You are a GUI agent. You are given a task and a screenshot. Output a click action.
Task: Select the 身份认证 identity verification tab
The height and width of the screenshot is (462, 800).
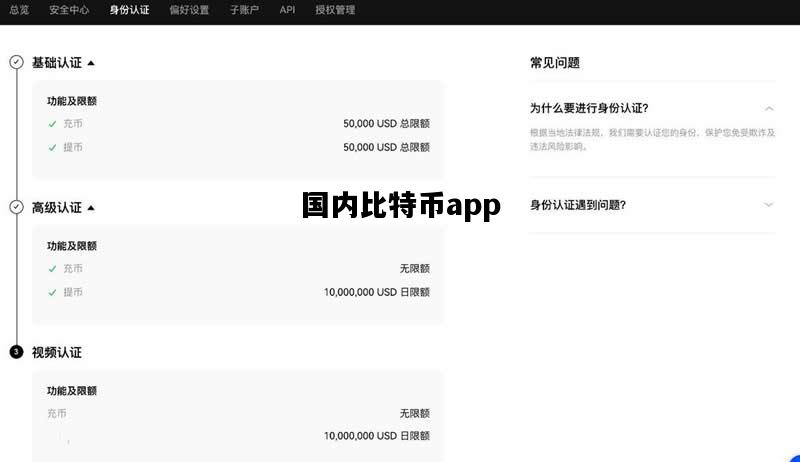pyautogui.click(x=130, y=10)
